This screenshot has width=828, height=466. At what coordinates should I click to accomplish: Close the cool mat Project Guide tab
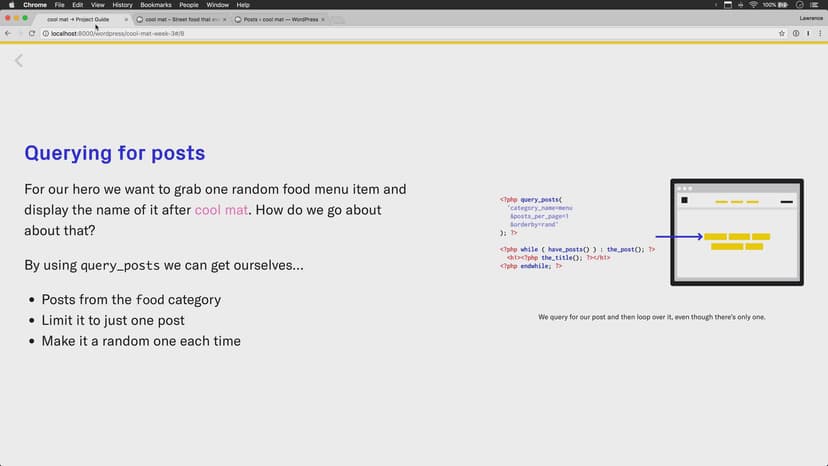pos(127,19)
